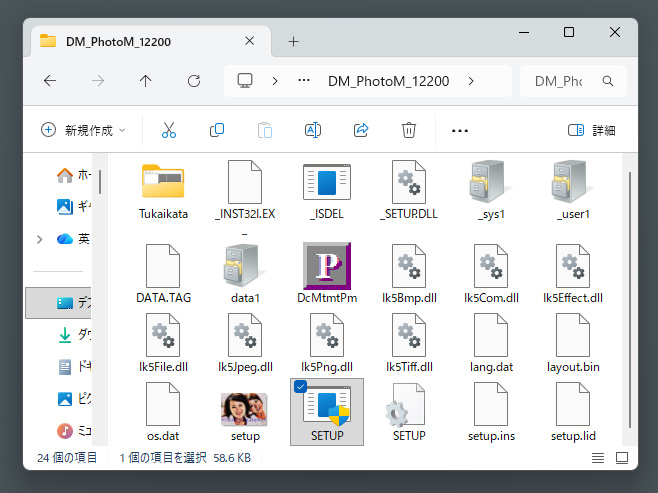Click the Cut scissors icon

(168, 130)
